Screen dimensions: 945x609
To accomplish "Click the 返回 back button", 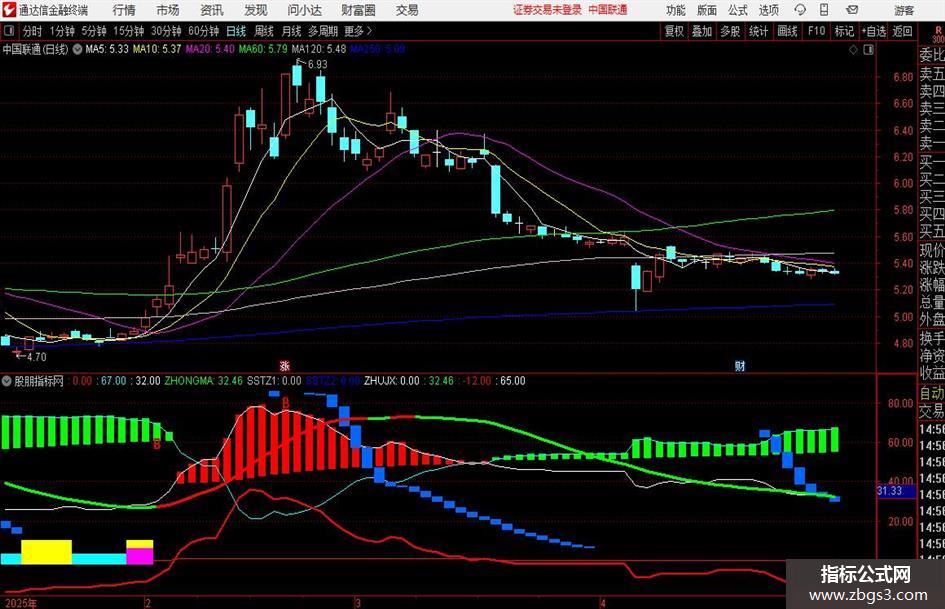I will pos(902,31).
